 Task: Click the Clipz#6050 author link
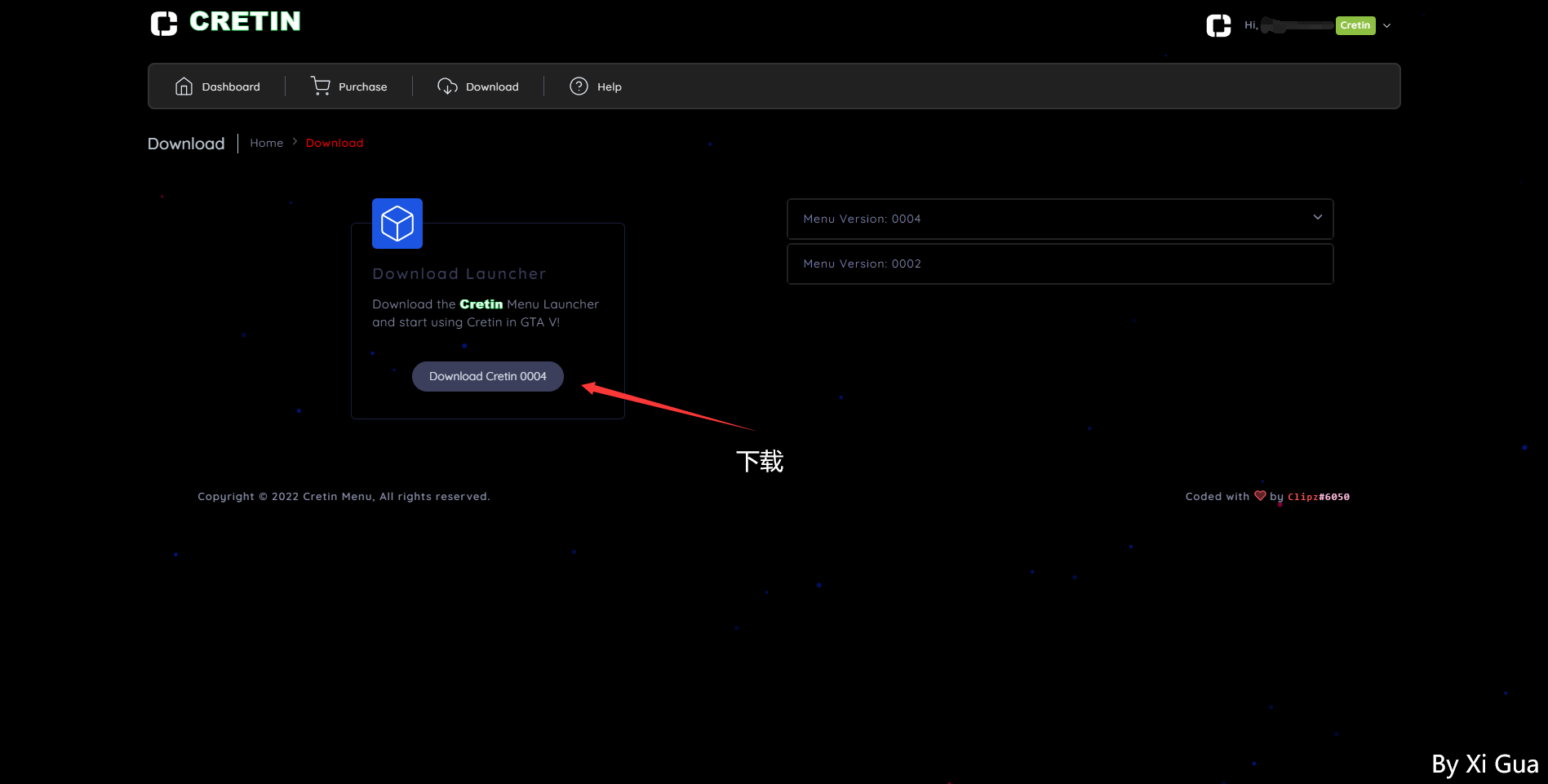point(1319,497)
